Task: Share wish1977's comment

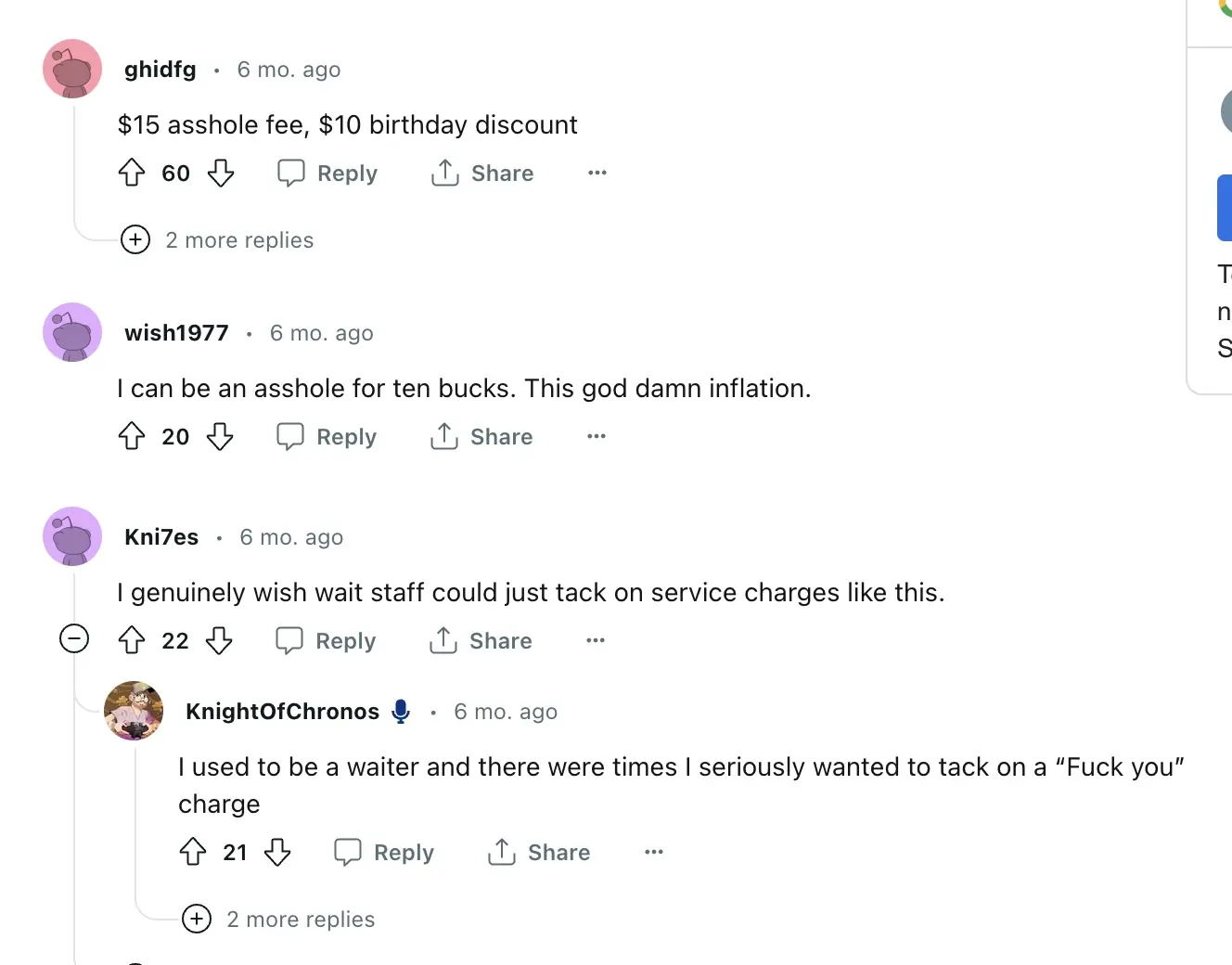Action: point(481,437)
